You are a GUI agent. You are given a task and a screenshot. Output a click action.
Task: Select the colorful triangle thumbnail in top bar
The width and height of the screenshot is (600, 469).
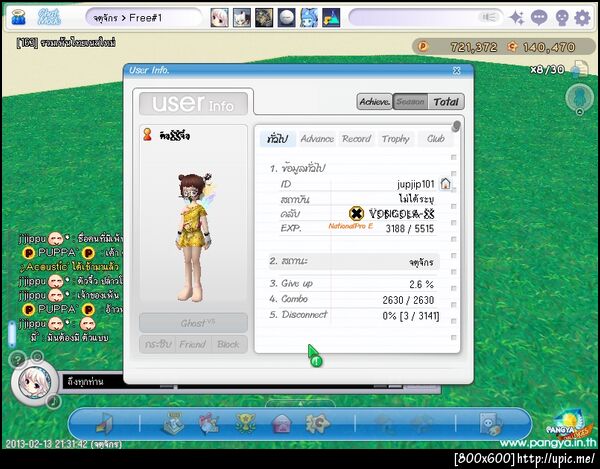click(331, 18)
